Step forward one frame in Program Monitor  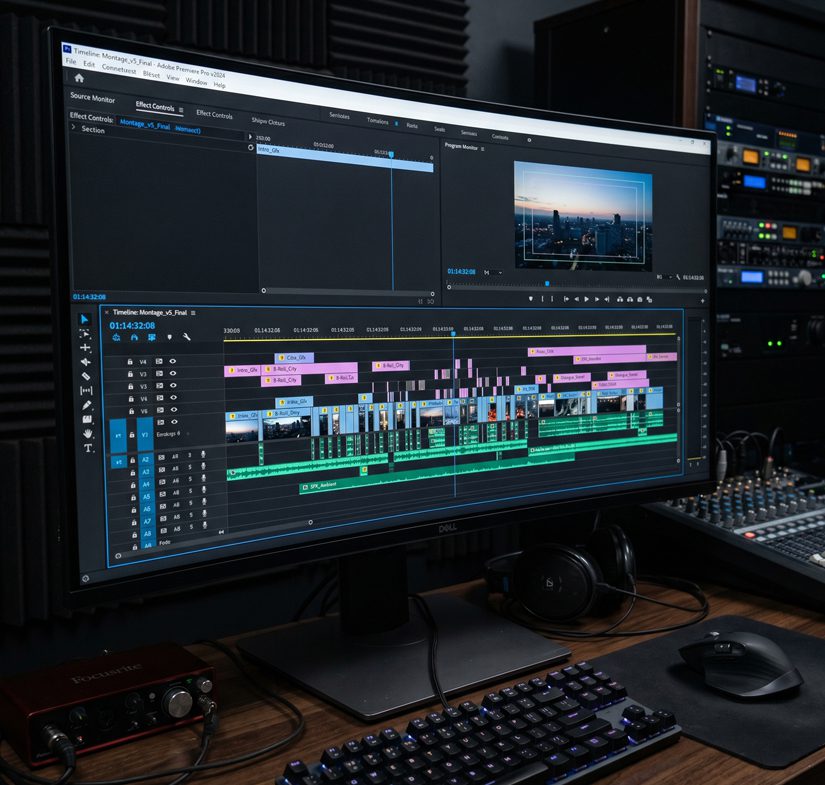597,299
